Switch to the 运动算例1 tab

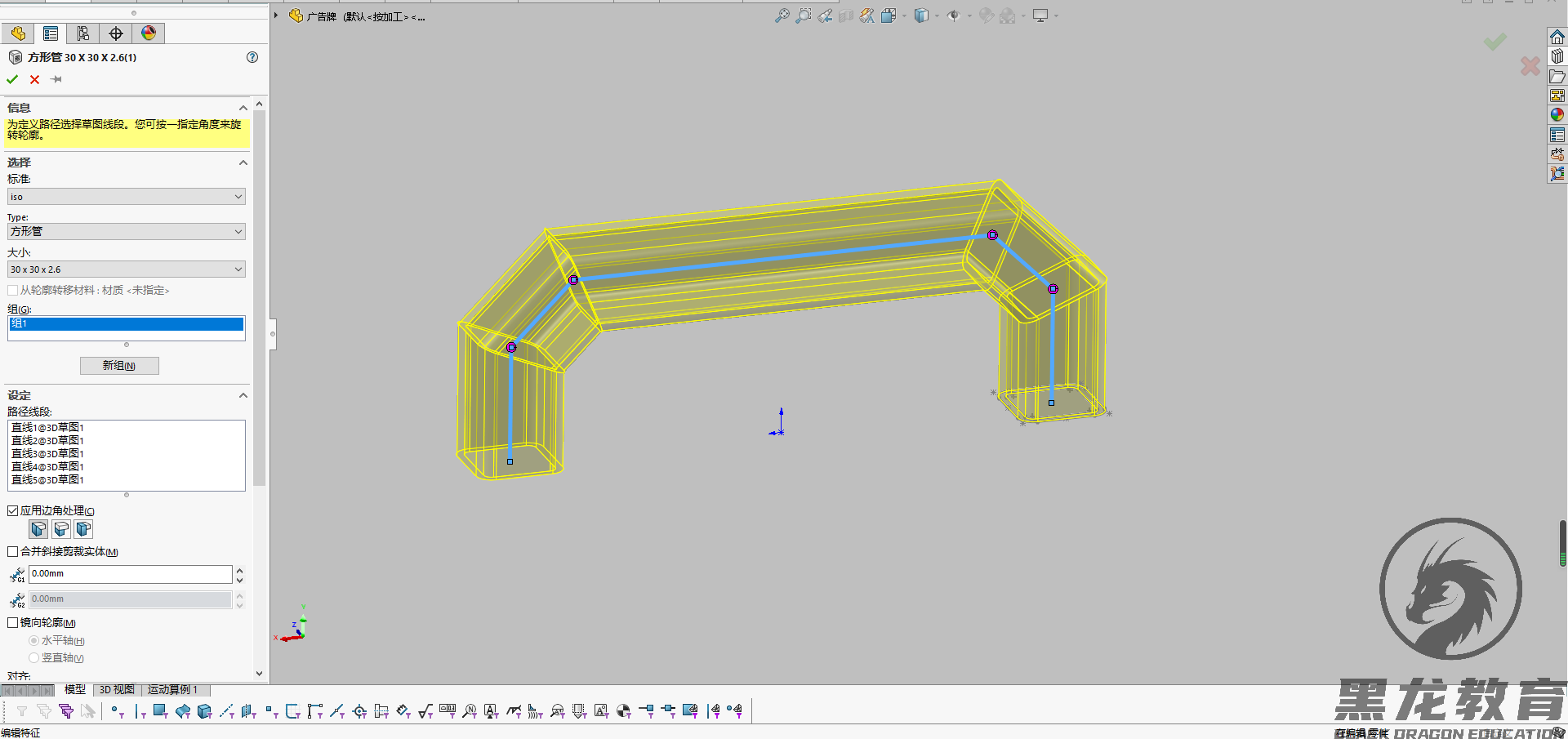click(172, 689)
